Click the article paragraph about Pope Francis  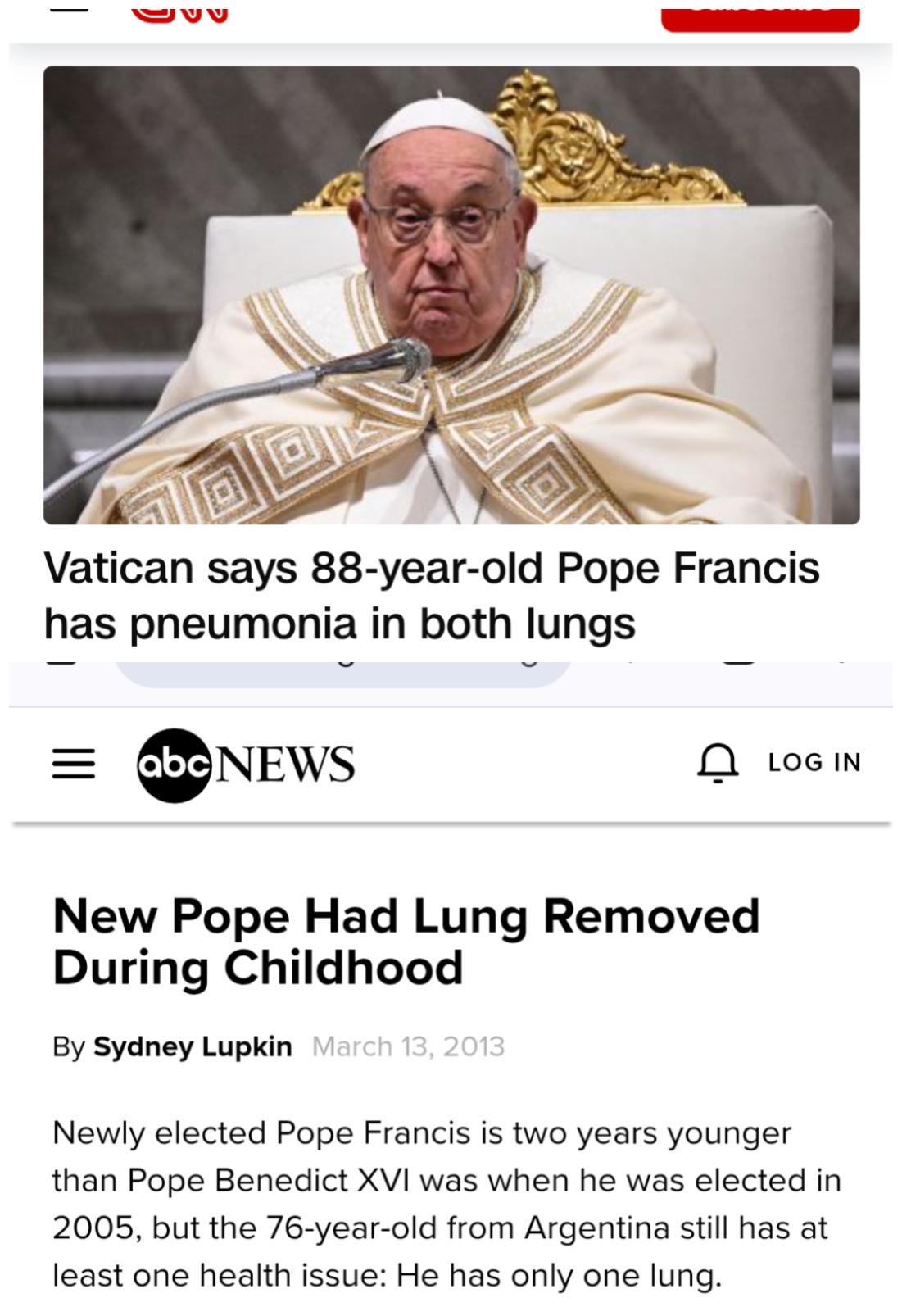point(446,1204)
